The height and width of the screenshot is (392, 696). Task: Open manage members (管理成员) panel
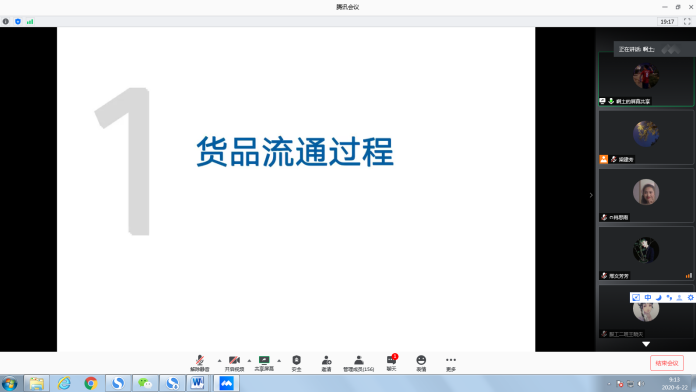(x=359, y=363)
